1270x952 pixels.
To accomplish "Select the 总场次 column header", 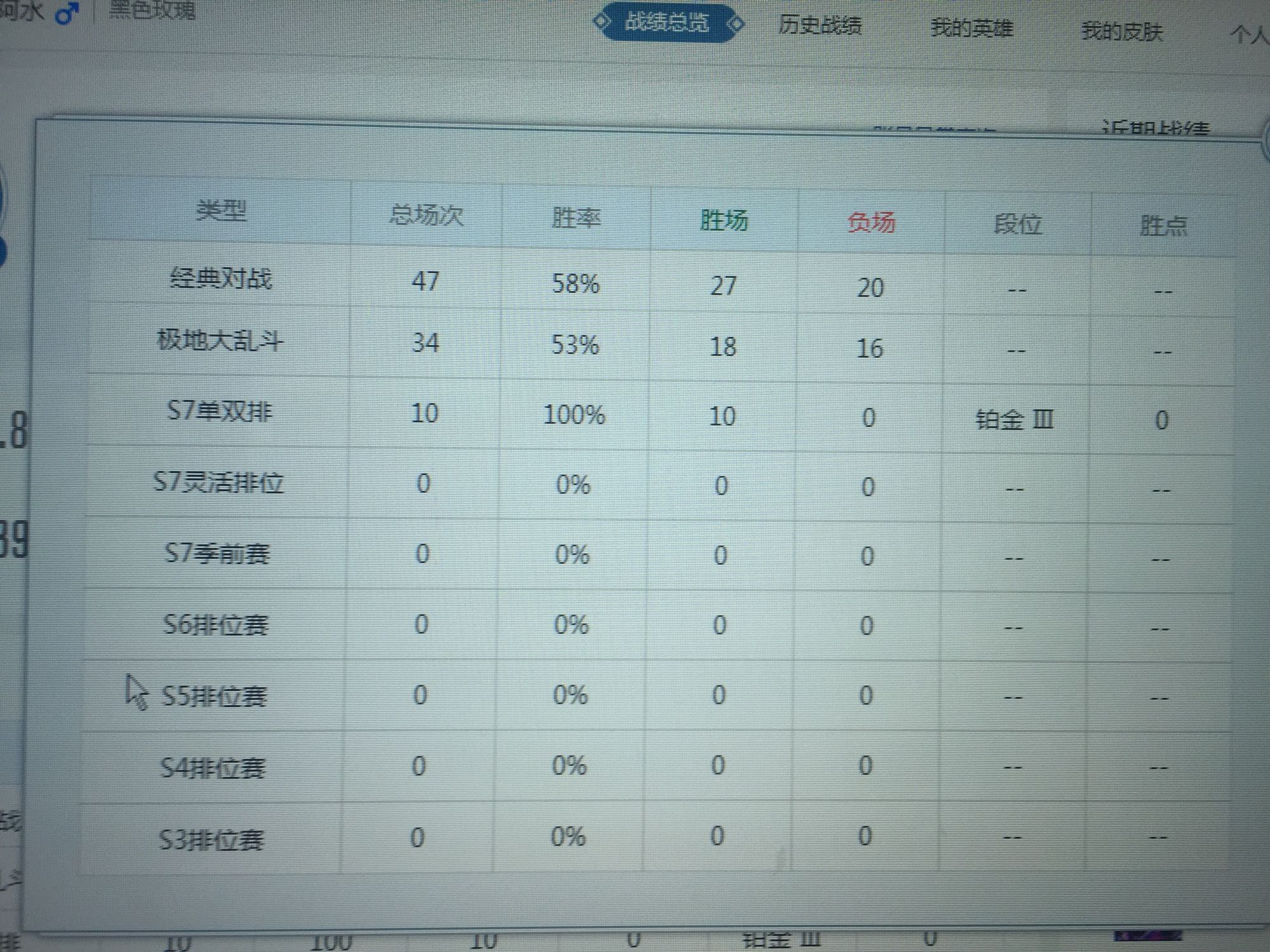I will tap(426, 215).
